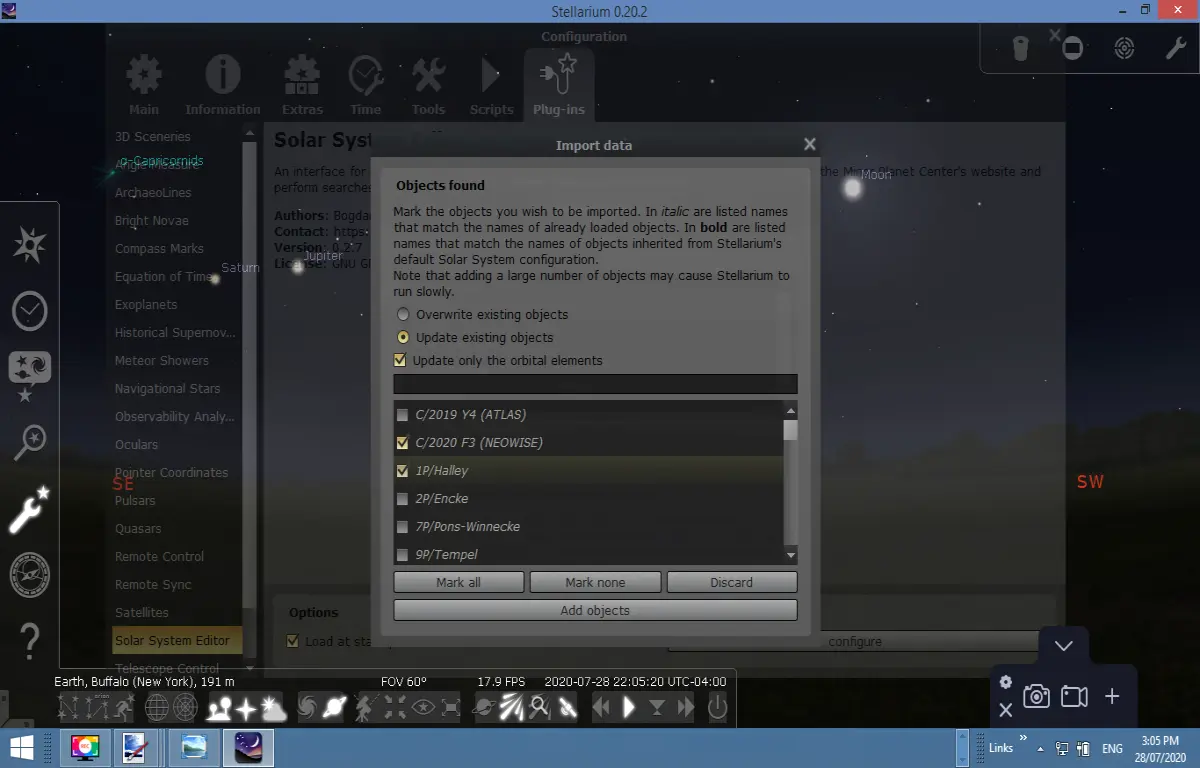Toggle the Telrad sight icon
The width and height of the screenshot is (1200, 768).
(1125, 48)
